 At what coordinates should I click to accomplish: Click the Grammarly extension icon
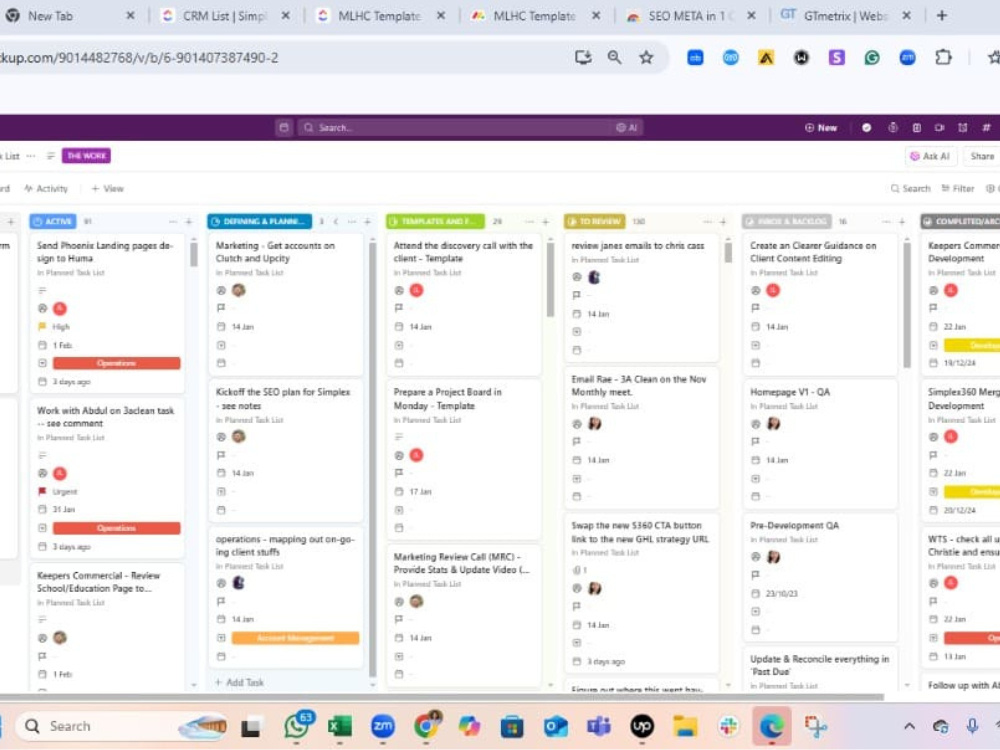click(872, 58)
